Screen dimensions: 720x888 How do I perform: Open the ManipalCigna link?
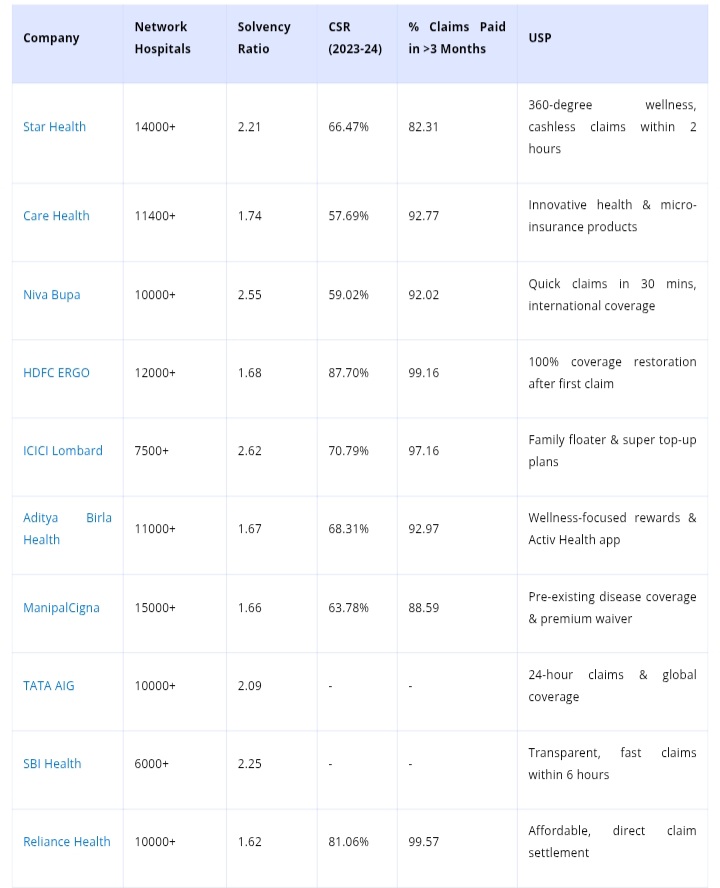pos(61,608)
